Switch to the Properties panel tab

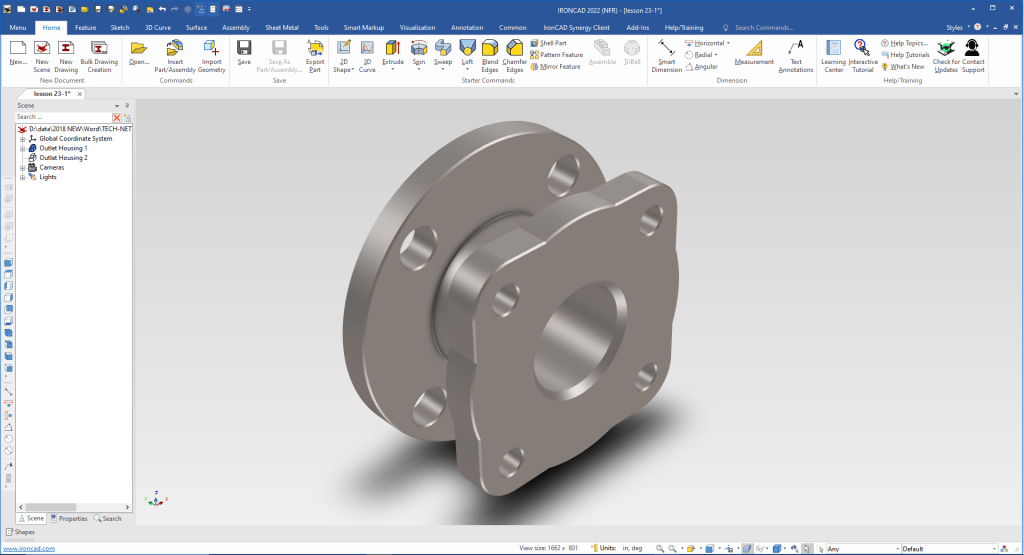click(x=69, y=518)
